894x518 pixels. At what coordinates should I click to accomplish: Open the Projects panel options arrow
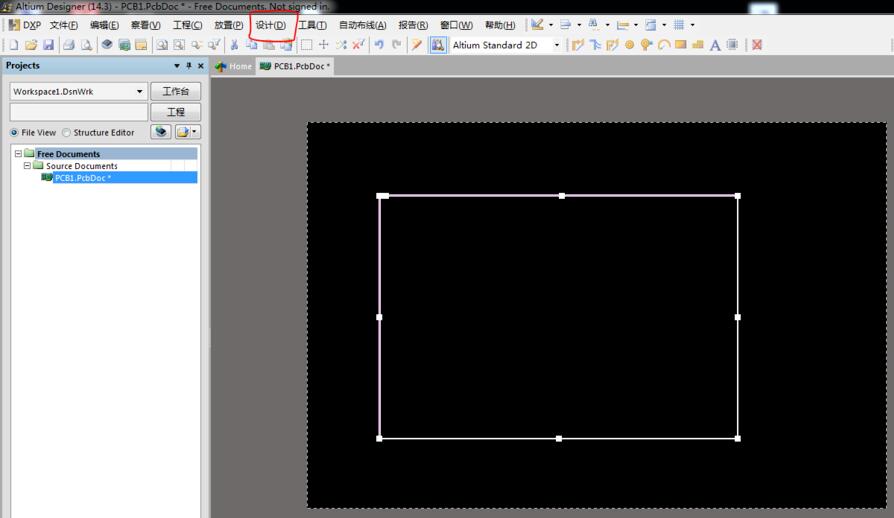coord(177,66)
